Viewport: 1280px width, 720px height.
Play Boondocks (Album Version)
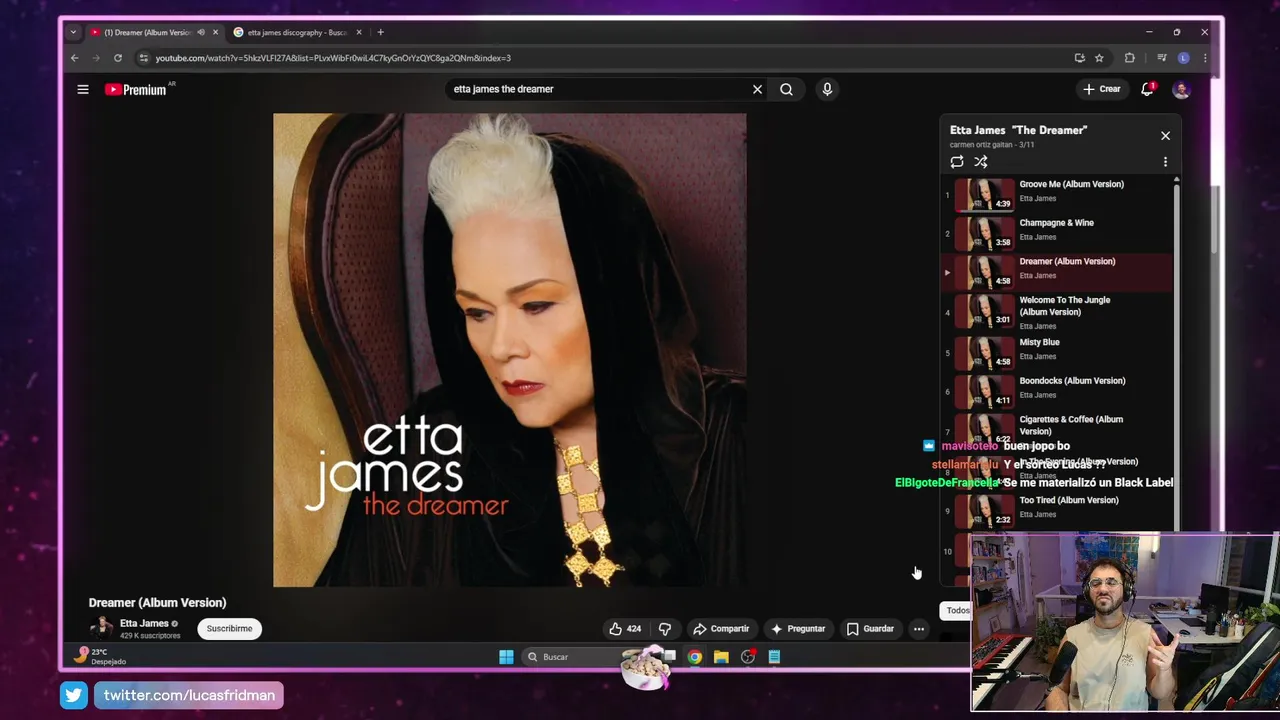pos(1056,390)
